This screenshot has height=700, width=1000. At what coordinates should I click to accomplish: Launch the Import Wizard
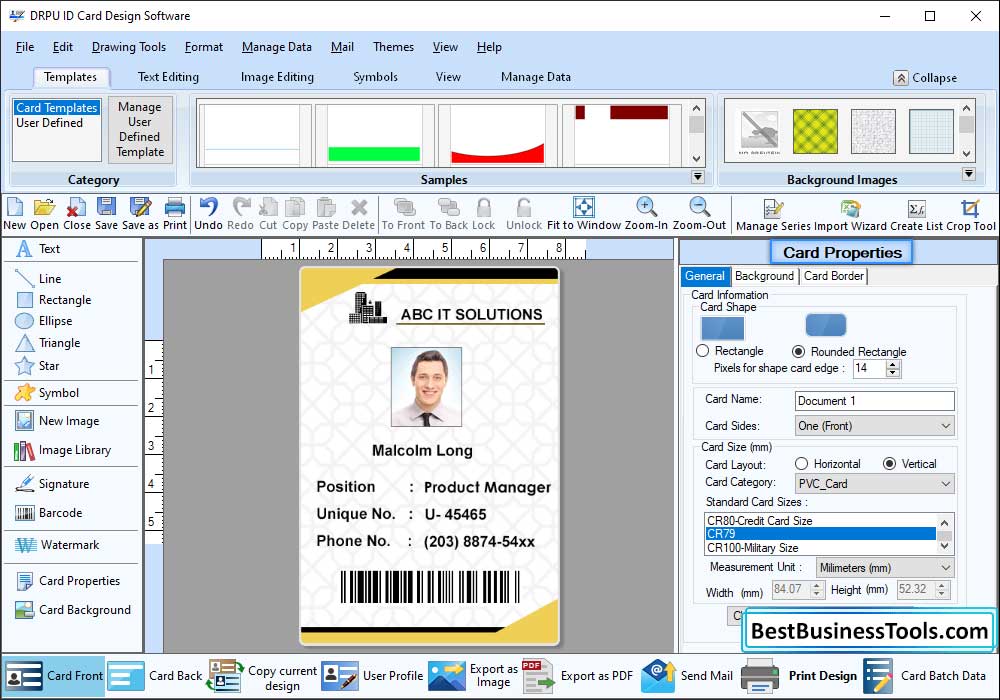pyautogui.click(x=850, y=215)
